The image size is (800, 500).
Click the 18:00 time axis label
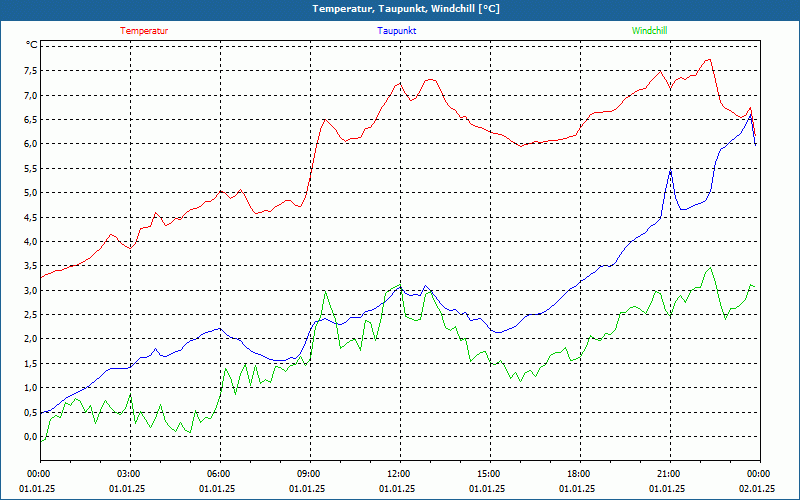(x=580, y=474)
